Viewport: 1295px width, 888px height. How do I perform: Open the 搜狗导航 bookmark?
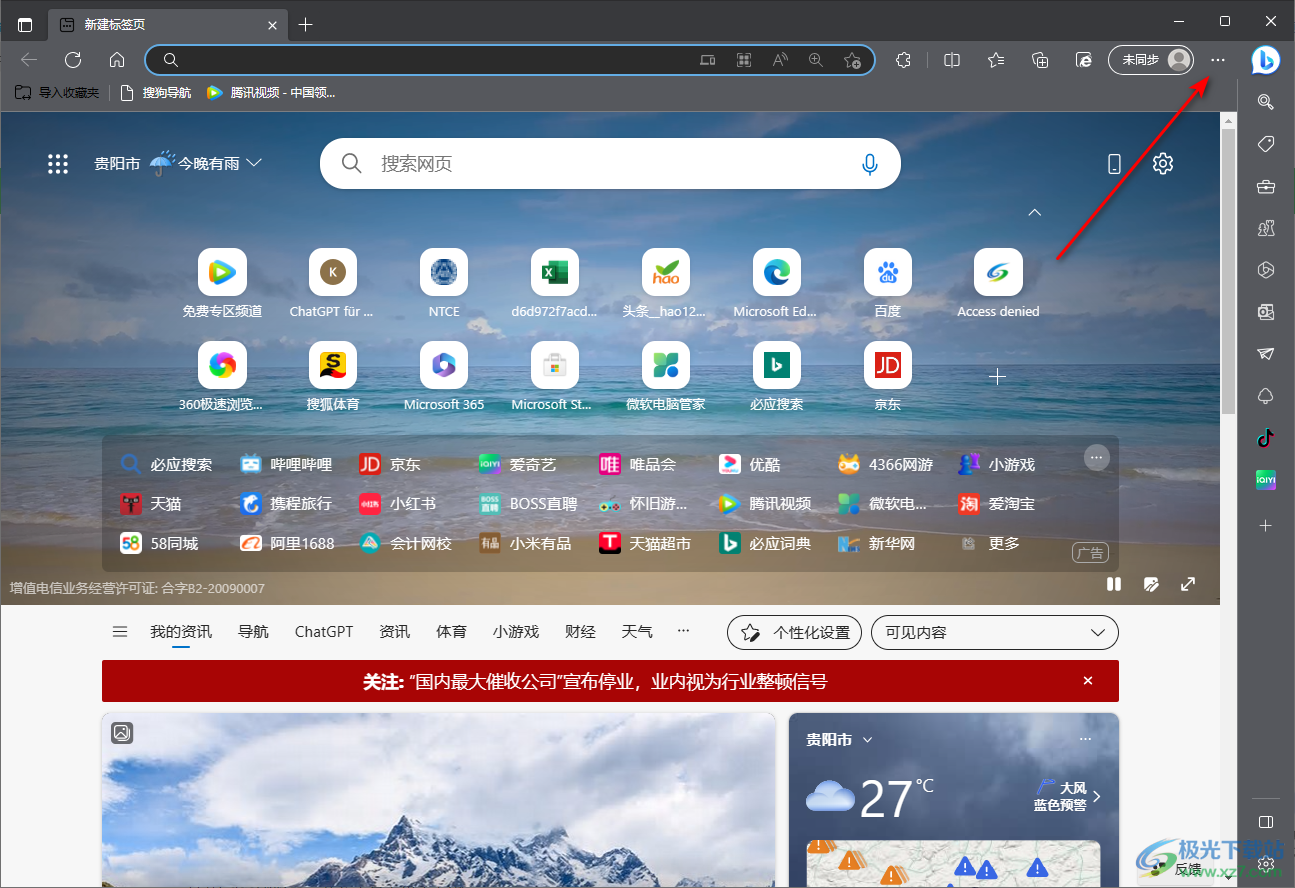click(155, 92)
